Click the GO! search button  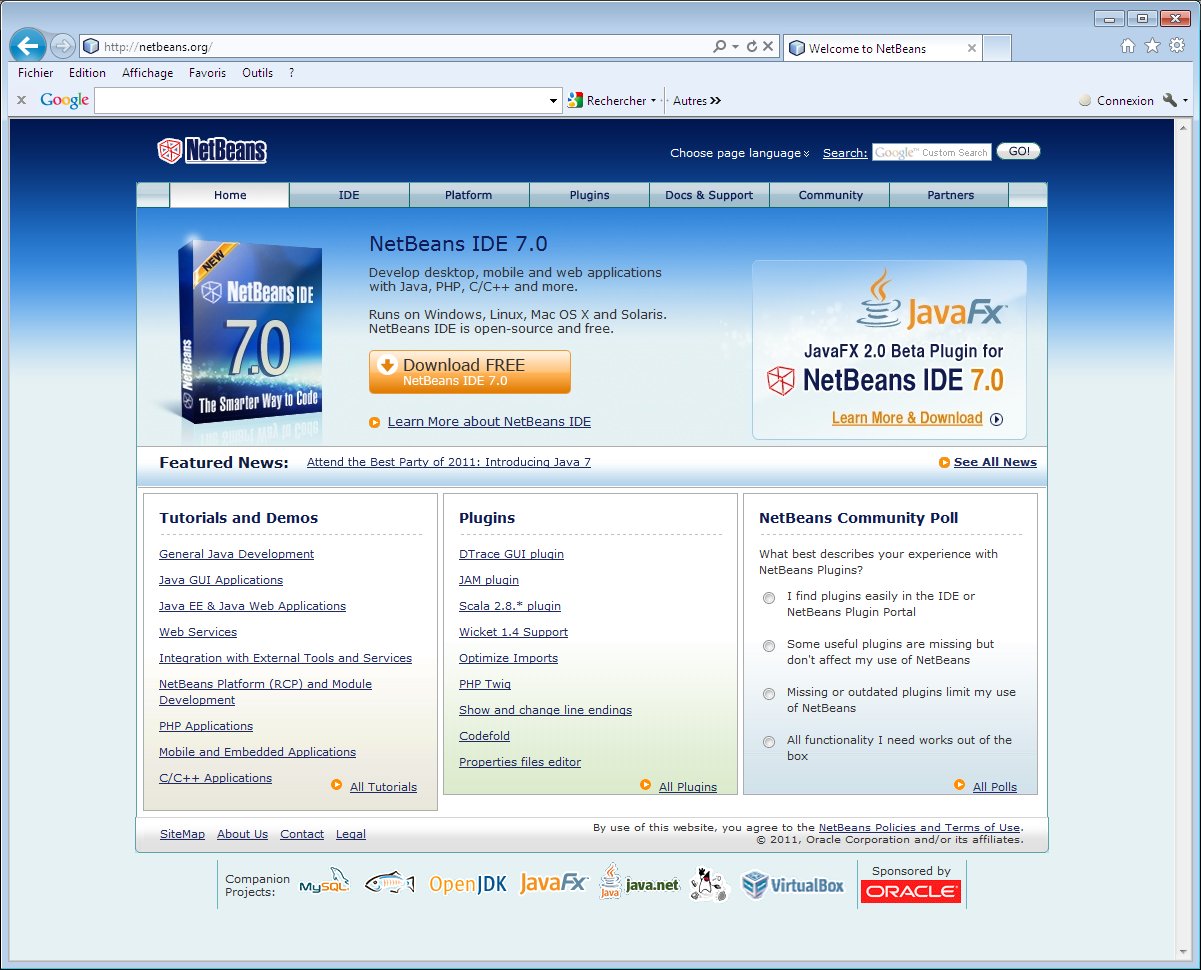pyautogui.click(x=1018, y=152)
